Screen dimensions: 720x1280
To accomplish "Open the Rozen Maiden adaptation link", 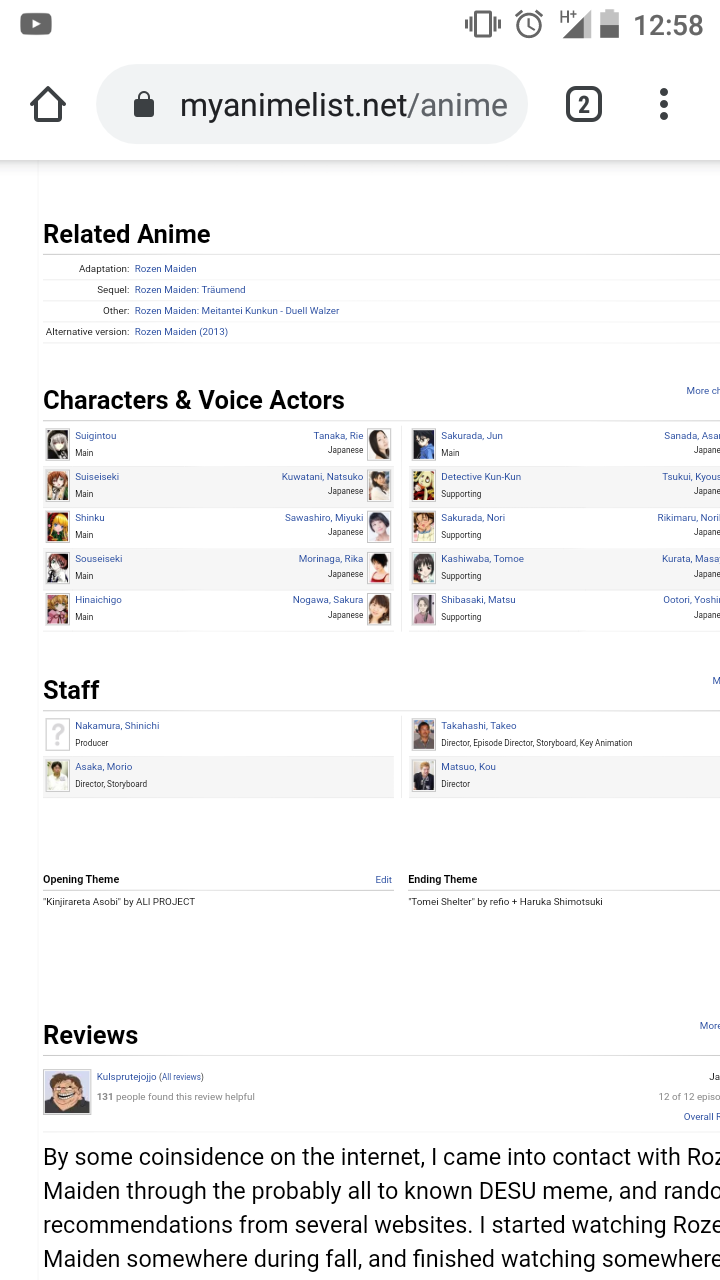I will [166, 269].
